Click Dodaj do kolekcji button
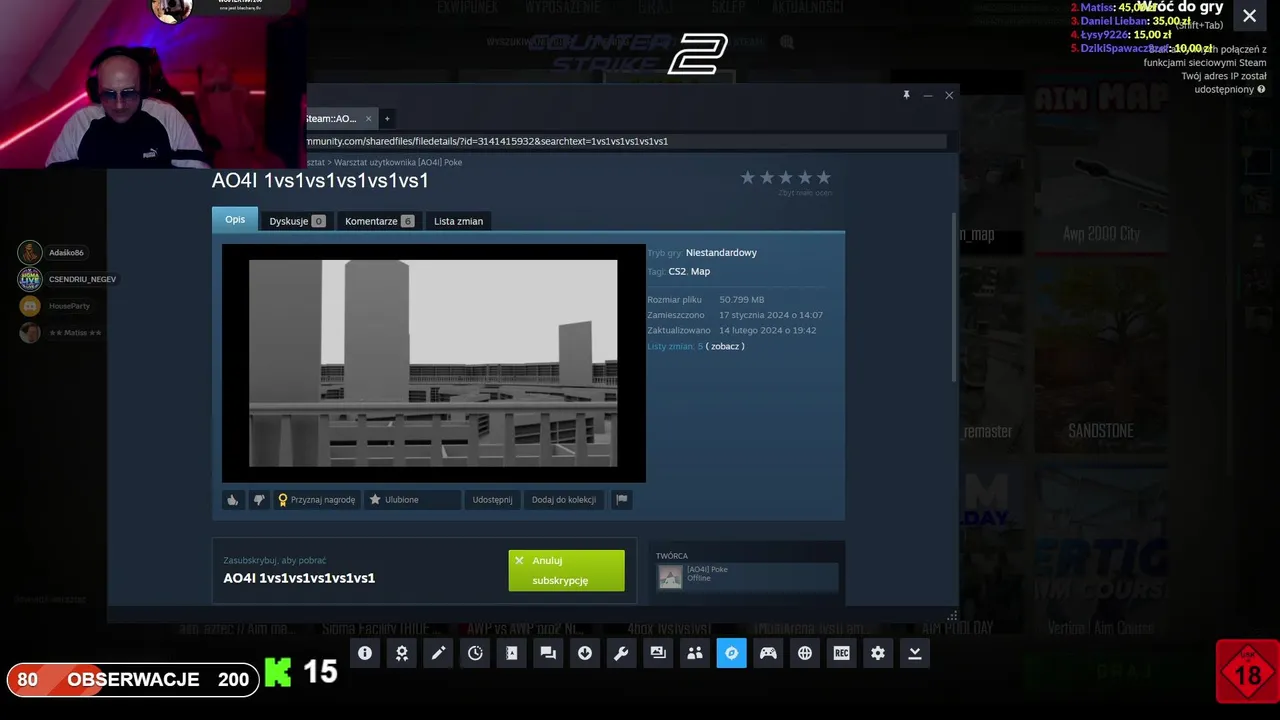Screen dimensions: 1280x720 (x=564, y=500)
